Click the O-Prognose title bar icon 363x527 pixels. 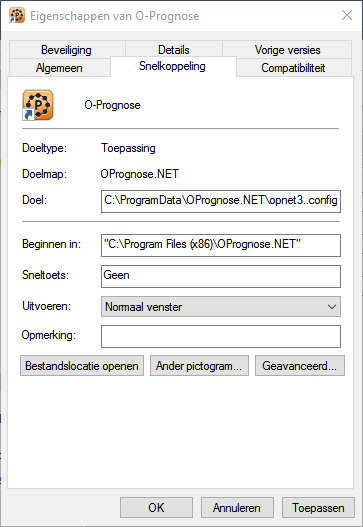point(17,15)
